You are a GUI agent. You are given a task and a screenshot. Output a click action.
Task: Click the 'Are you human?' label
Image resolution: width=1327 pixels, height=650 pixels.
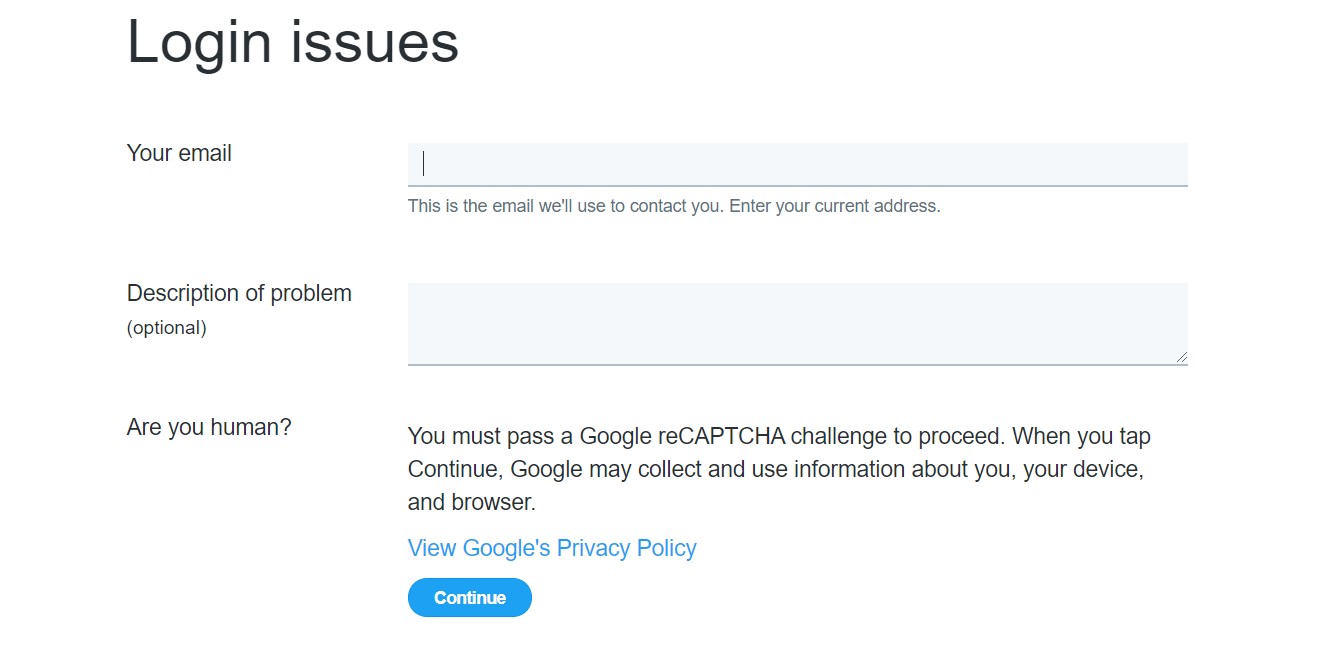(x=209, y=427)
